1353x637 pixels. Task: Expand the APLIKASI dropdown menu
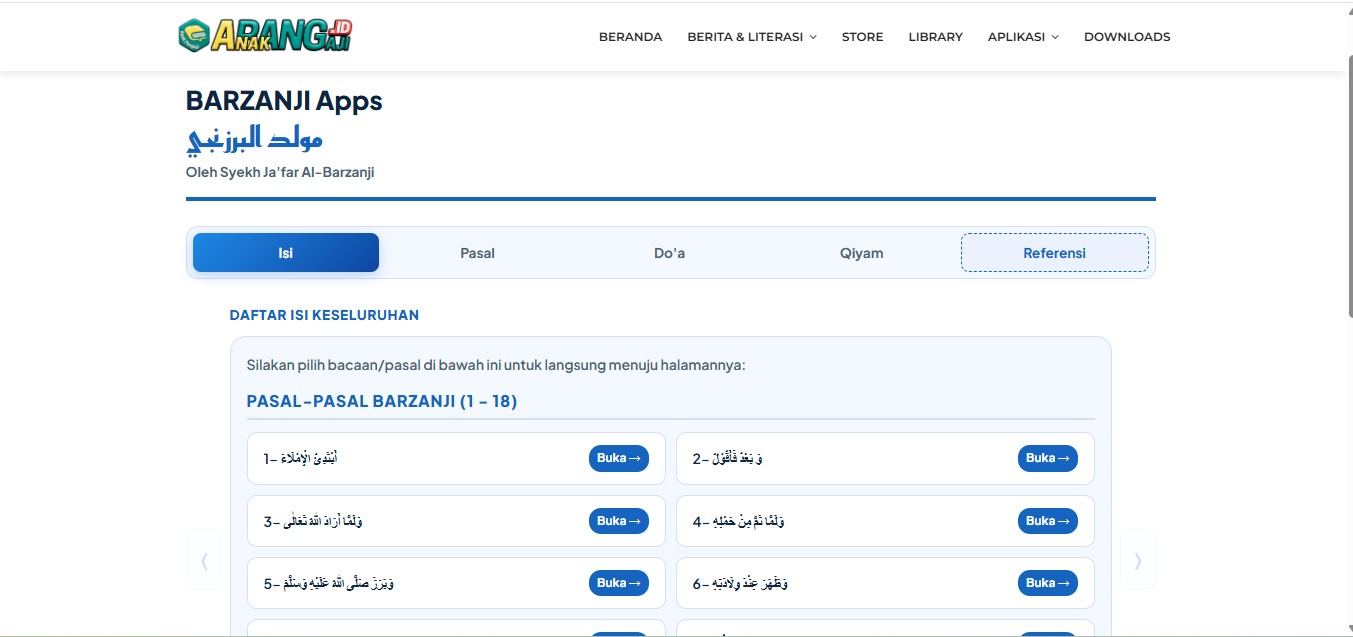coord(1023,37)
